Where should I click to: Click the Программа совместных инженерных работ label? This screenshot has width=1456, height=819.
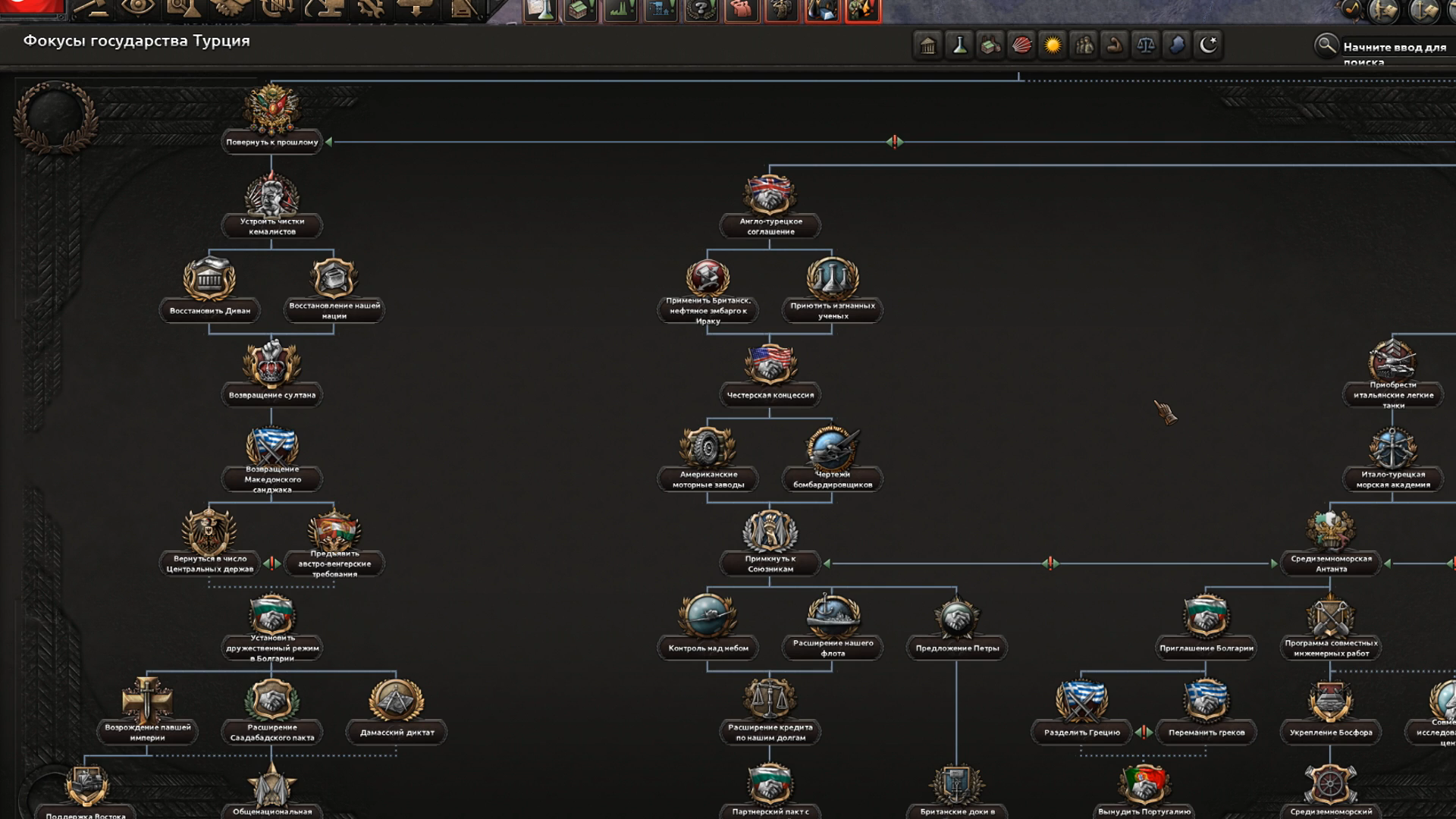(x=1331, y=648)
